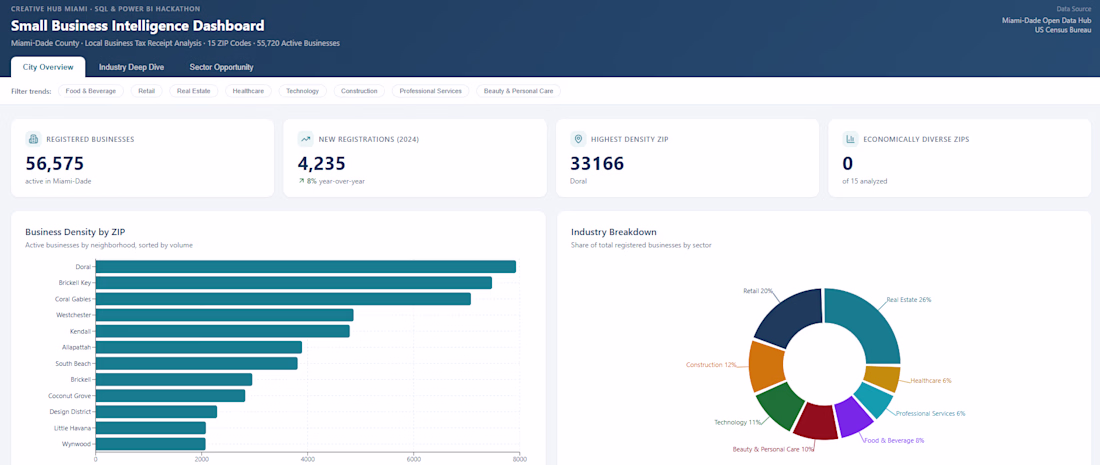The height and width of the screenshot is (465, 1100).
Task: Click the purple Food & Beverage donut slice
Action: [854, 417]
